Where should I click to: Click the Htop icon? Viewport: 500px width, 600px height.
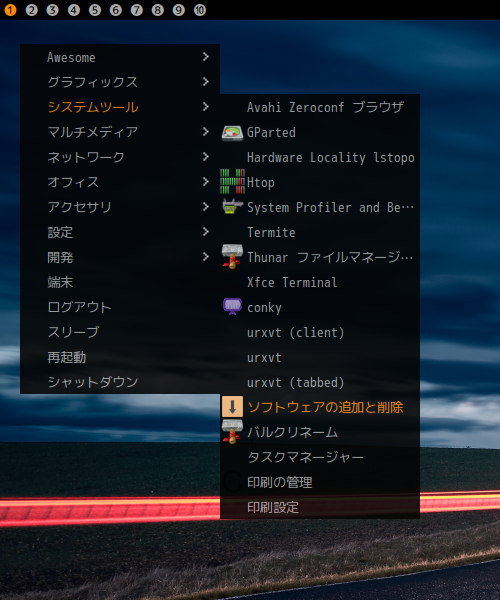[x=232, y=181]
